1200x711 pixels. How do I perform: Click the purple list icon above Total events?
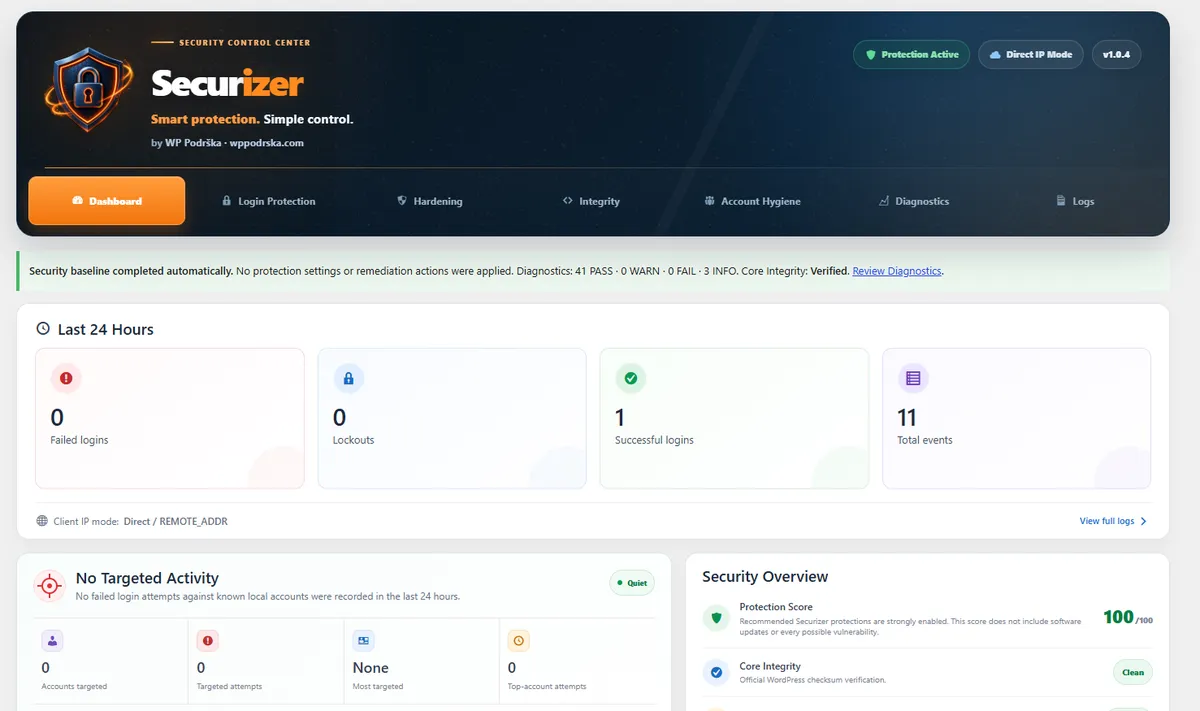[912, 379]
